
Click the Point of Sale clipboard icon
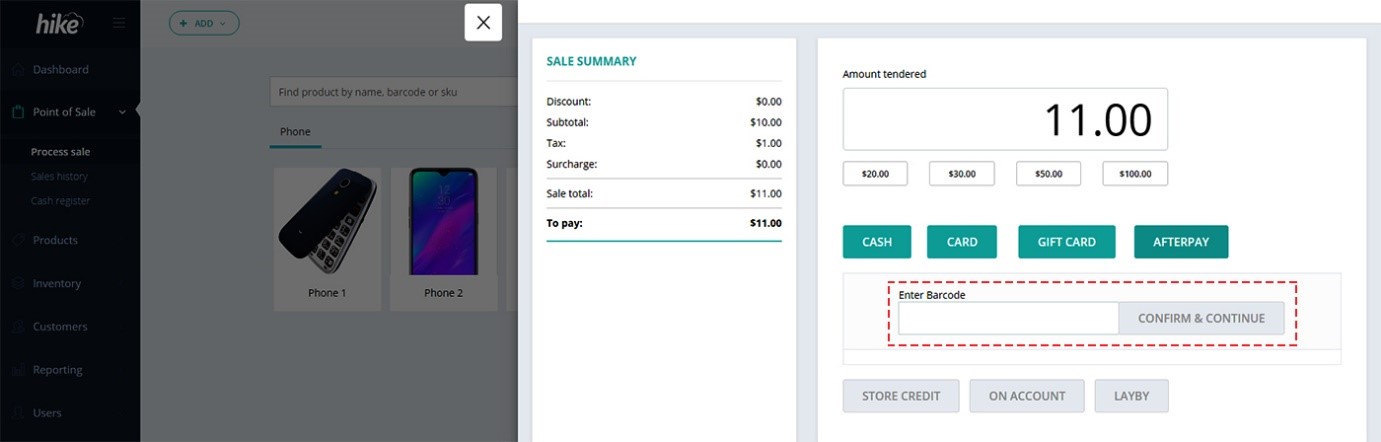(17, 112)
